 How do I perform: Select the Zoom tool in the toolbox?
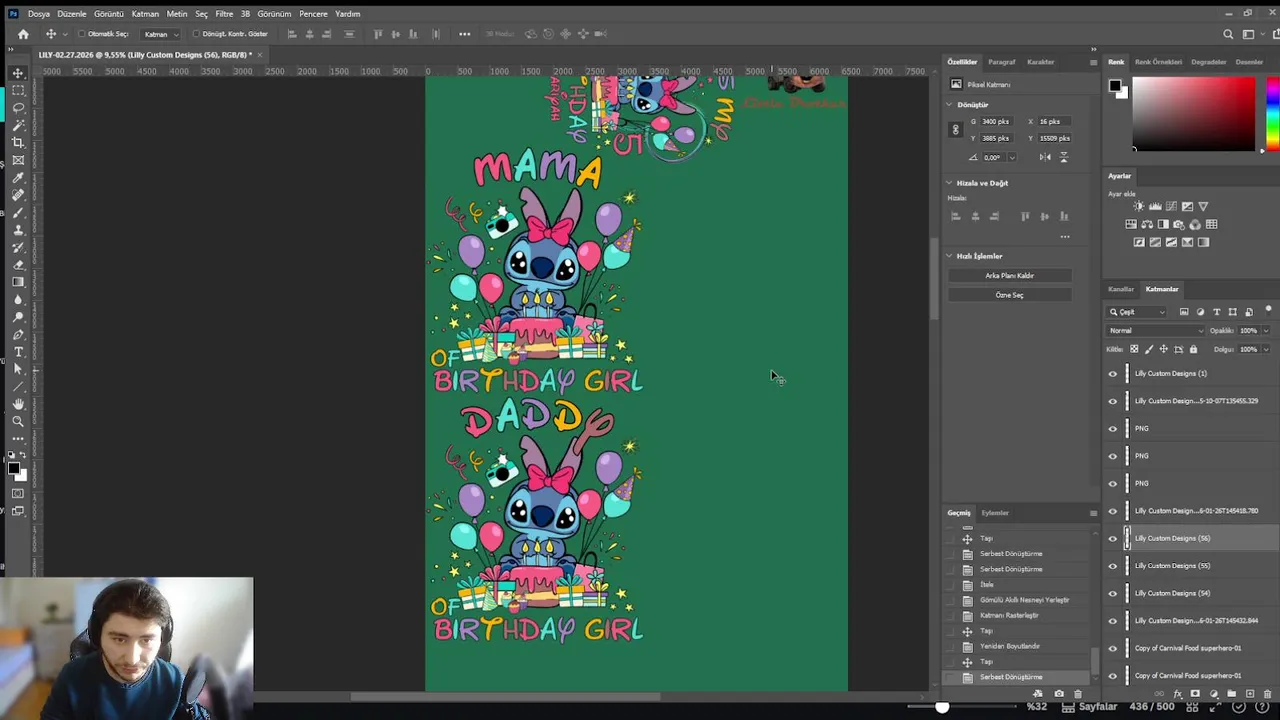click(x=18, y=421)
